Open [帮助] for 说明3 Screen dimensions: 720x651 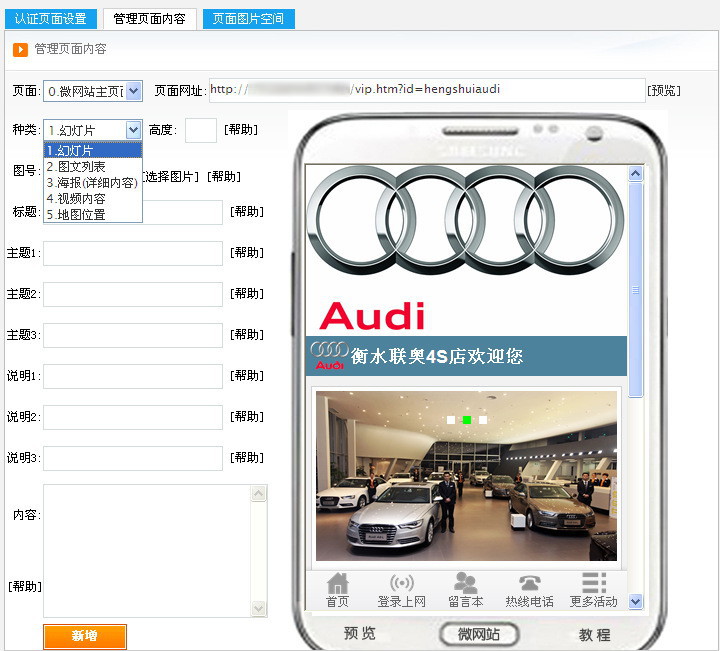pyautogui.click(x=247, y=458)
